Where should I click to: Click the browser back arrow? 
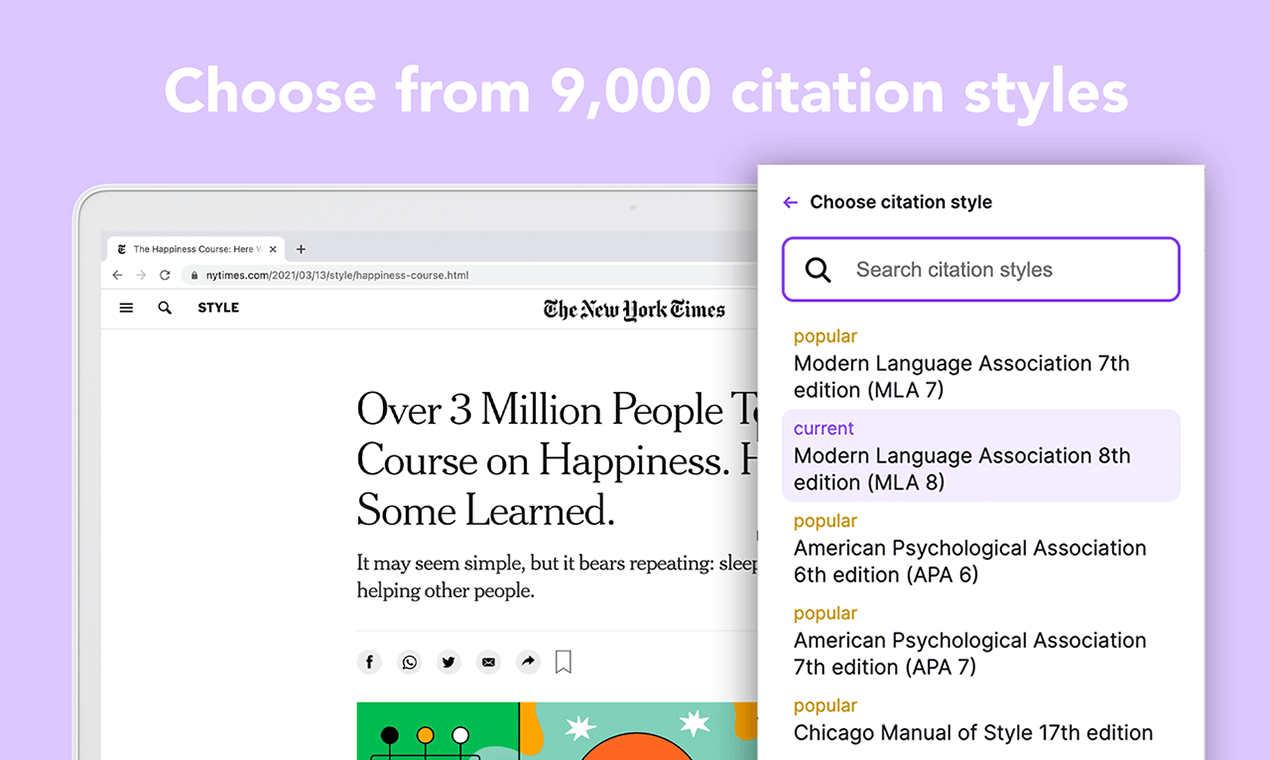coord(118,275)
